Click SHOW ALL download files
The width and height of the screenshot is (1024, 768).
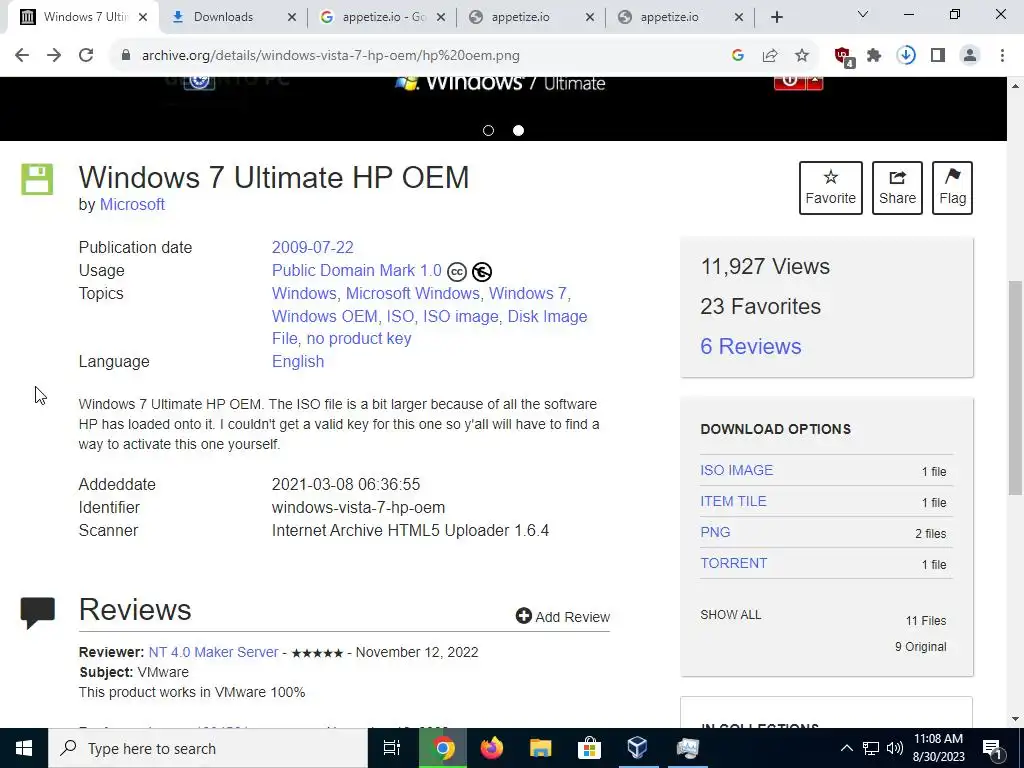(731, 615)
